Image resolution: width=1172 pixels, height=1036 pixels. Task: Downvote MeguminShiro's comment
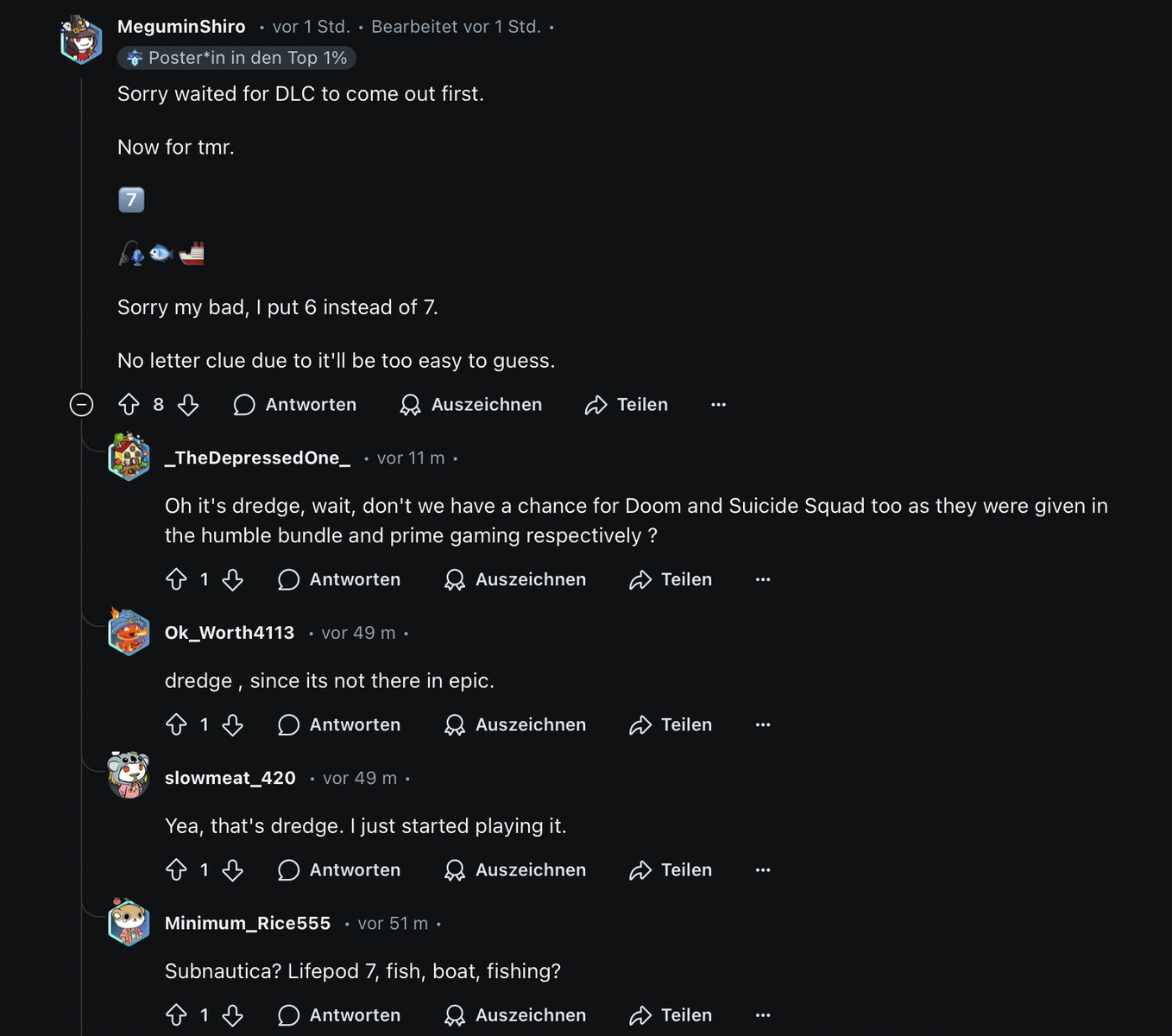pos(188,404)
